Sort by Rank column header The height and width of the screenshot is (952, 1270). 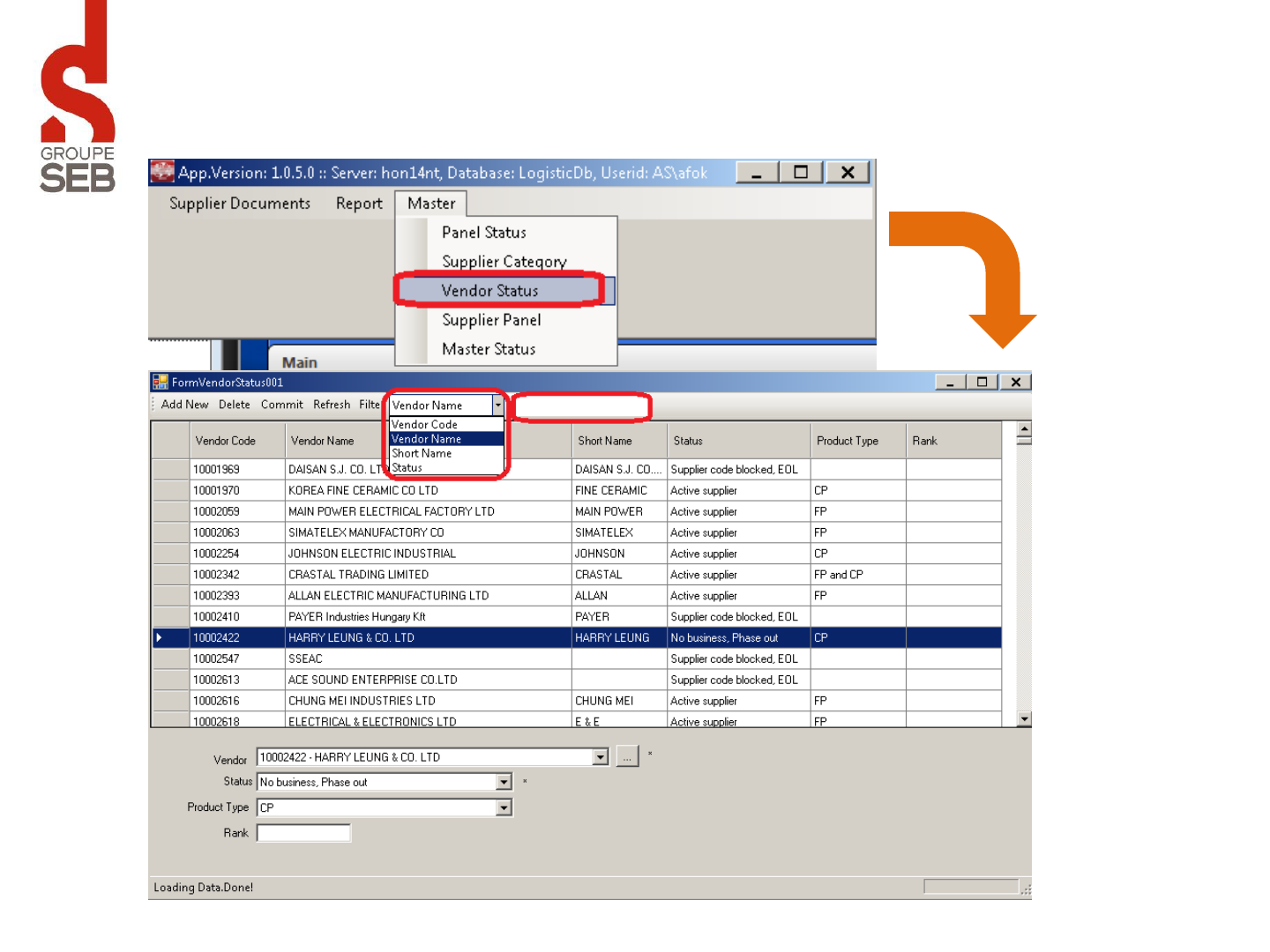coord(953,441)
